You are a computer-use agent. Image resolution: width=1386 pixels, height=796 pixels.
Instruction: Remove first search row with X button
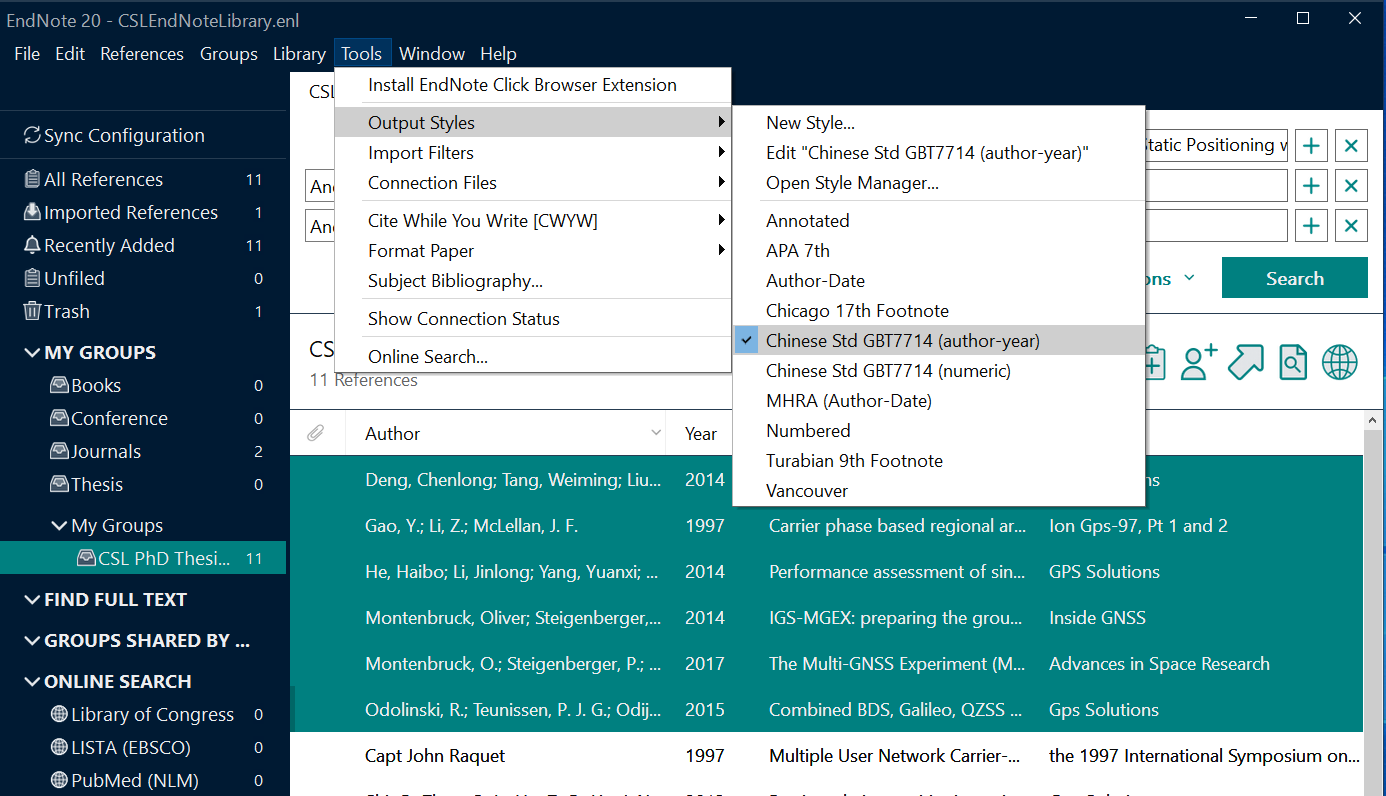pos(1351,146)
